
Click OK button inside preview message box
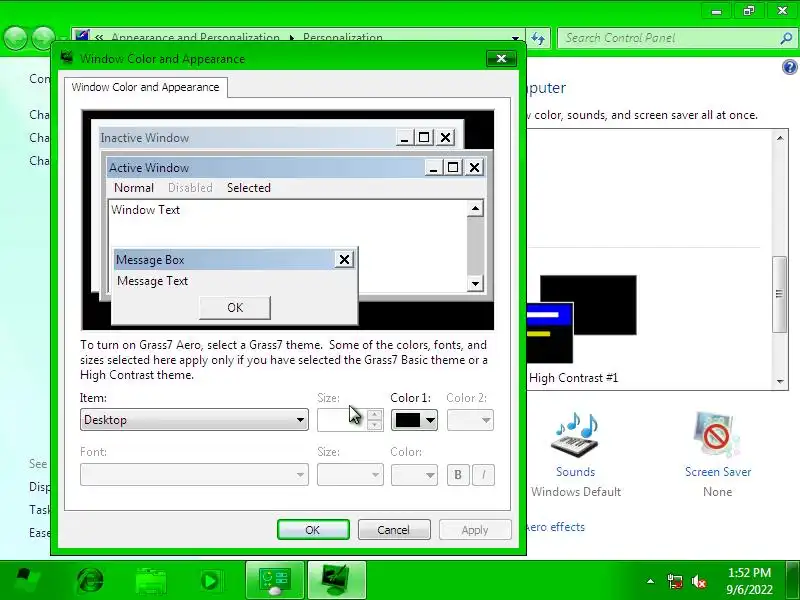tap(235, 308)
